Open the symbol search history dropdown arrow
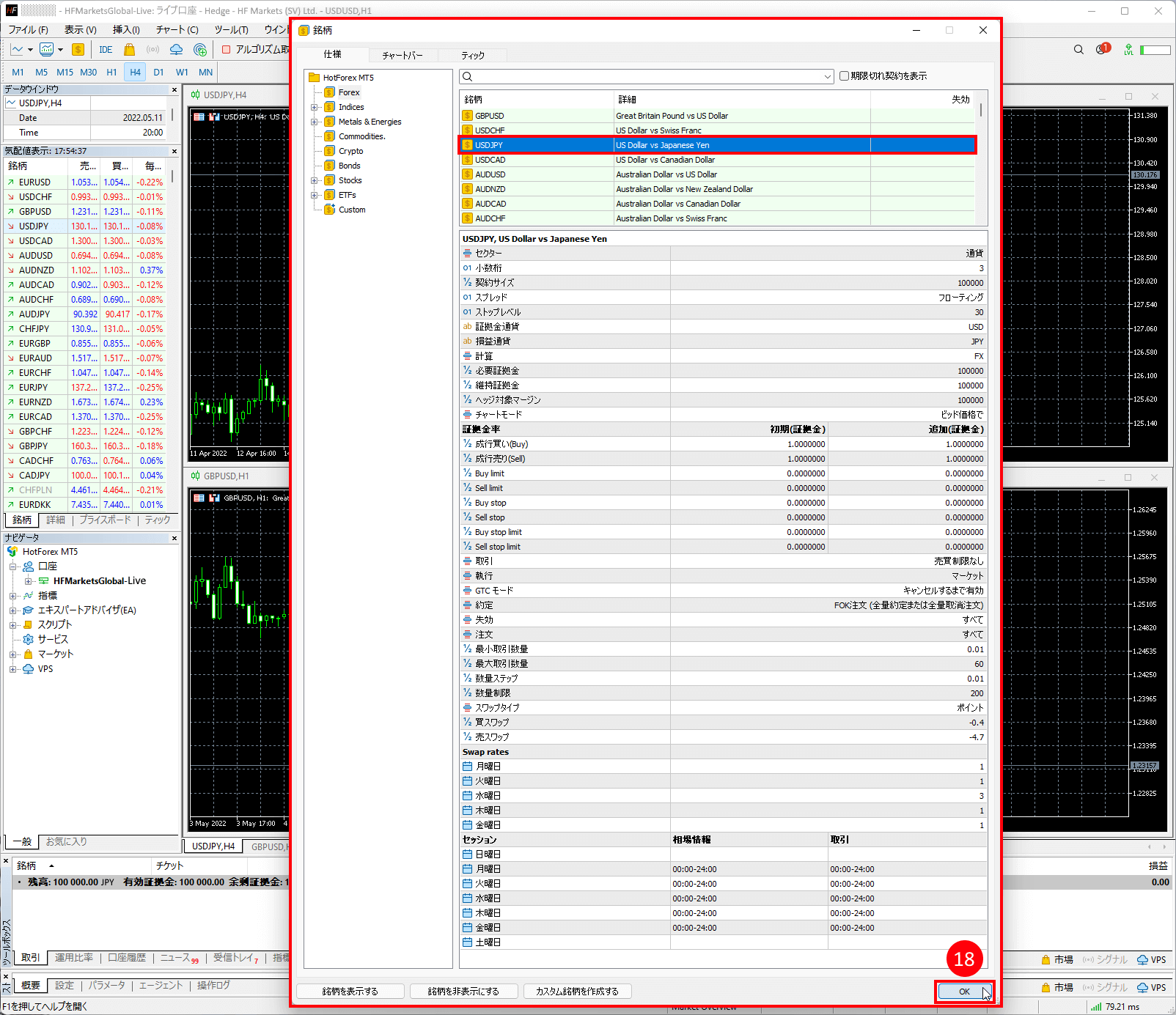Screen dimensions: 1176x1015 tap(827, 75)
